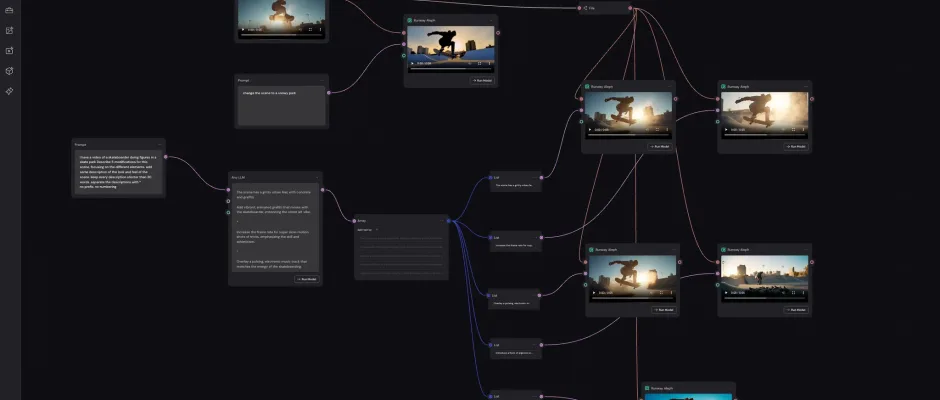Screen dimensions: 940x400
Task: Click the output port of the long skateboarder Prompt
Action: [165, 157]
